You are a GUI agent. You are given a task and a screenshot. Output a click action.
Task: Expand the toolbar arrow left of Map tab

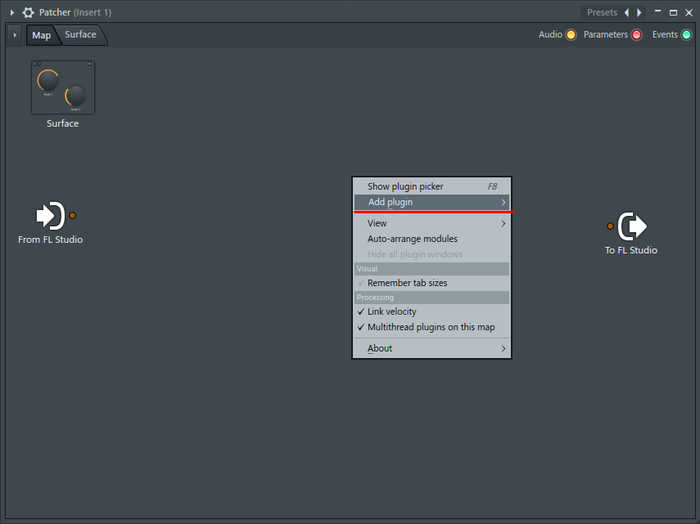coord(15,35)
